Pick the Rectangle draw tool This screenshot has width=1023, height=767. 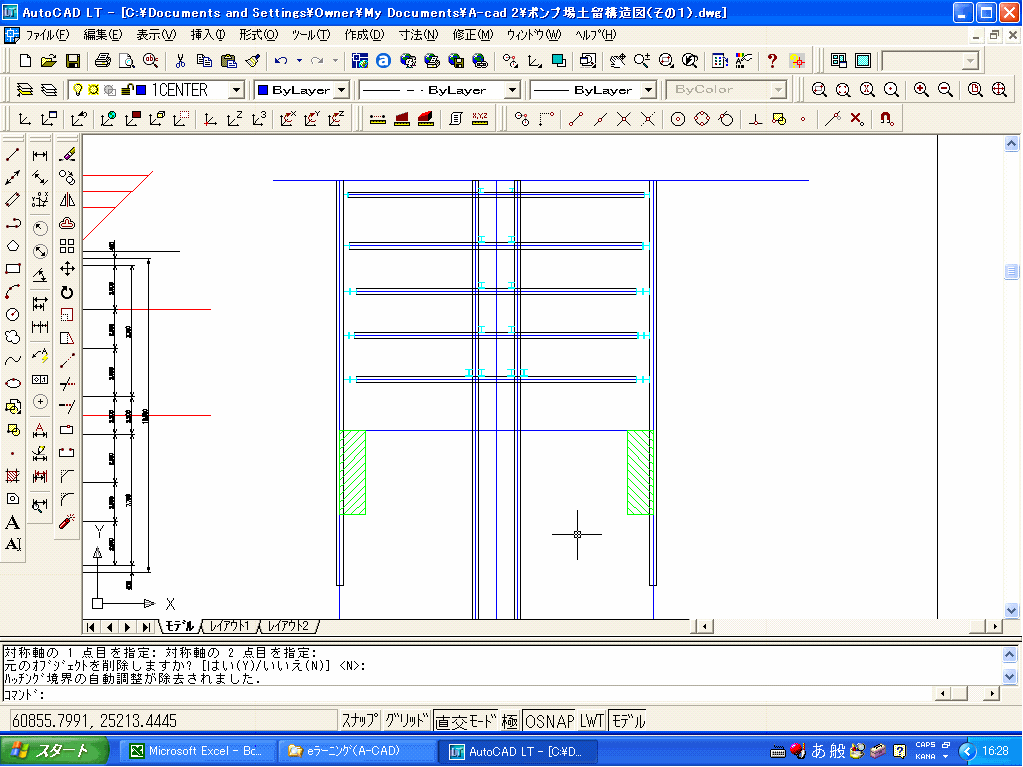tap(12, 269)
